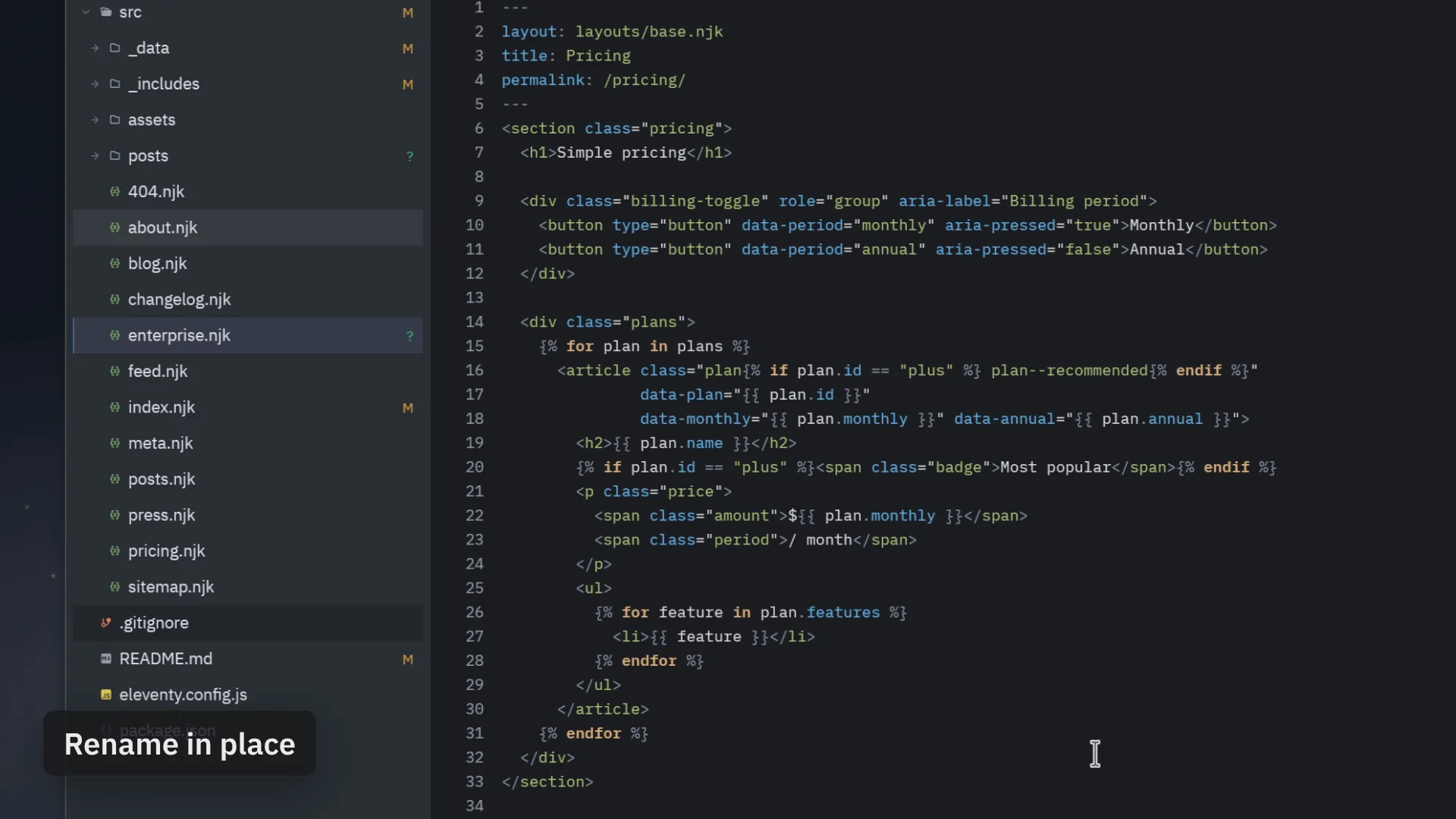The height and width of the screenshot is (819, 1456).
Task: Click line number 16 in the gutter
Action: pos(474,370)
